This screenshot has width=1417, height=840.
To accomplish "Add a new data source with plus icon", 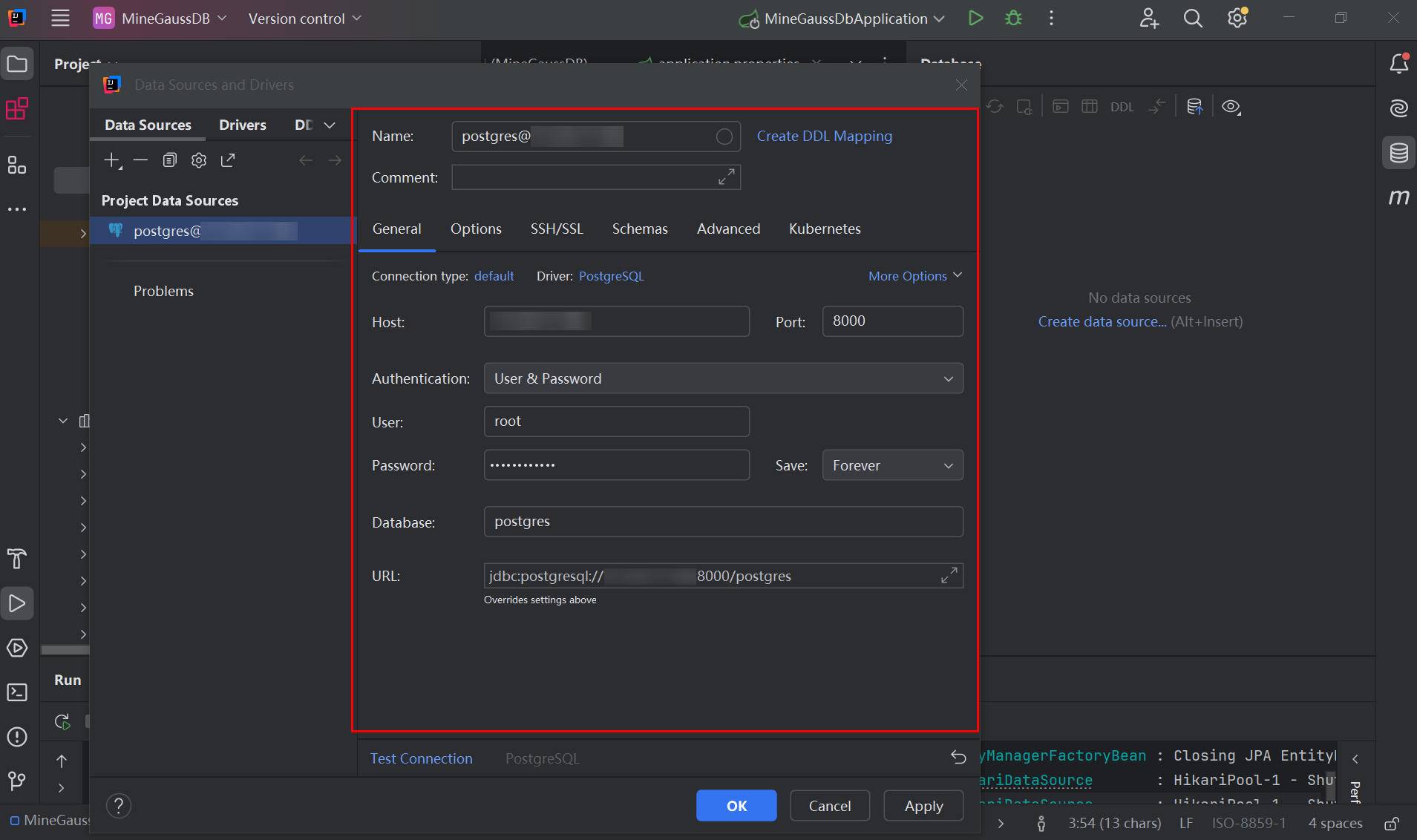I will pos(112,160).
